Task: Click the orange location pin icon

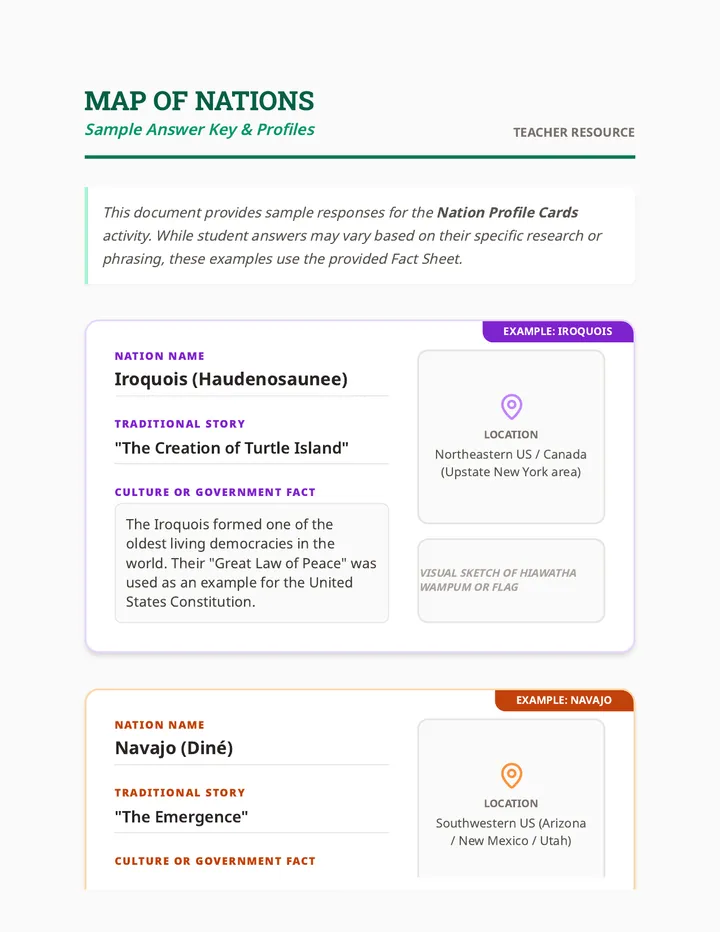Action: 511,775
